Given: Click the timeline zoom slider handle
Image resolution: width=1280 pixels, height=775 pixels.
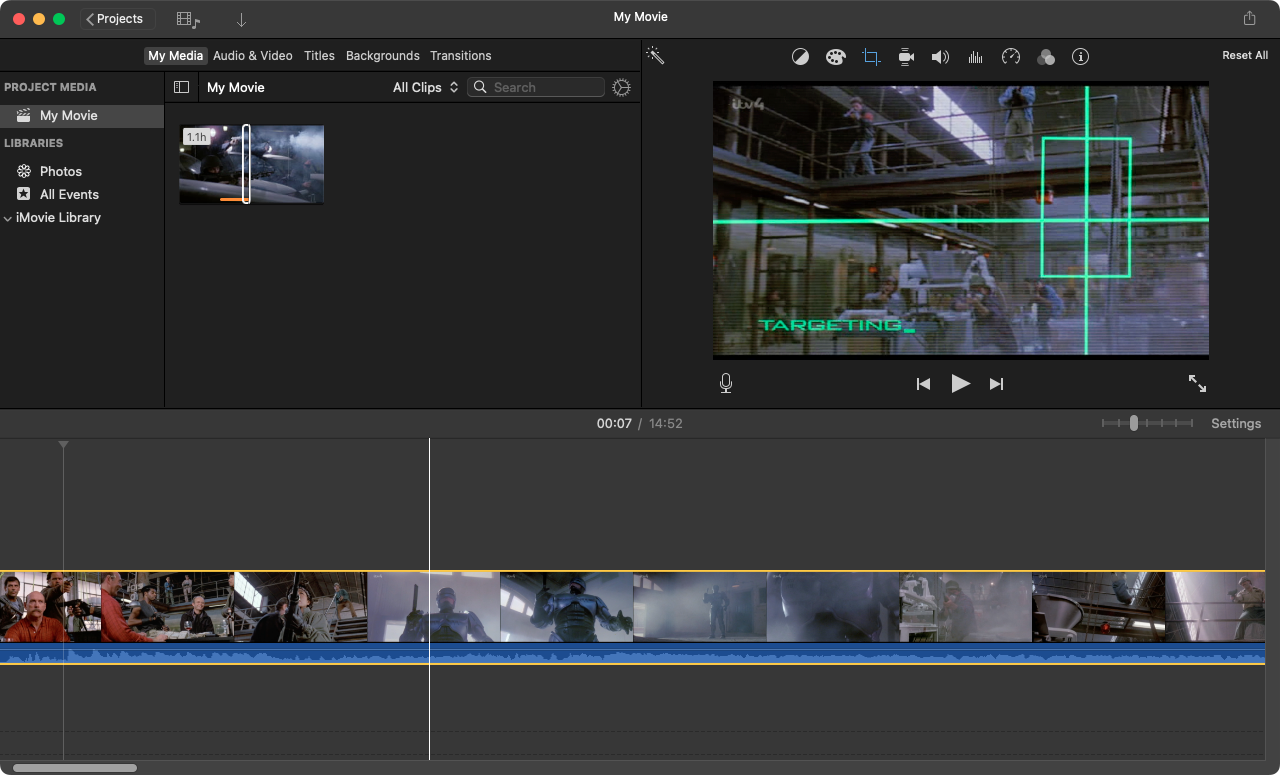Looking at the screenshot, I should coord(1133,423).
